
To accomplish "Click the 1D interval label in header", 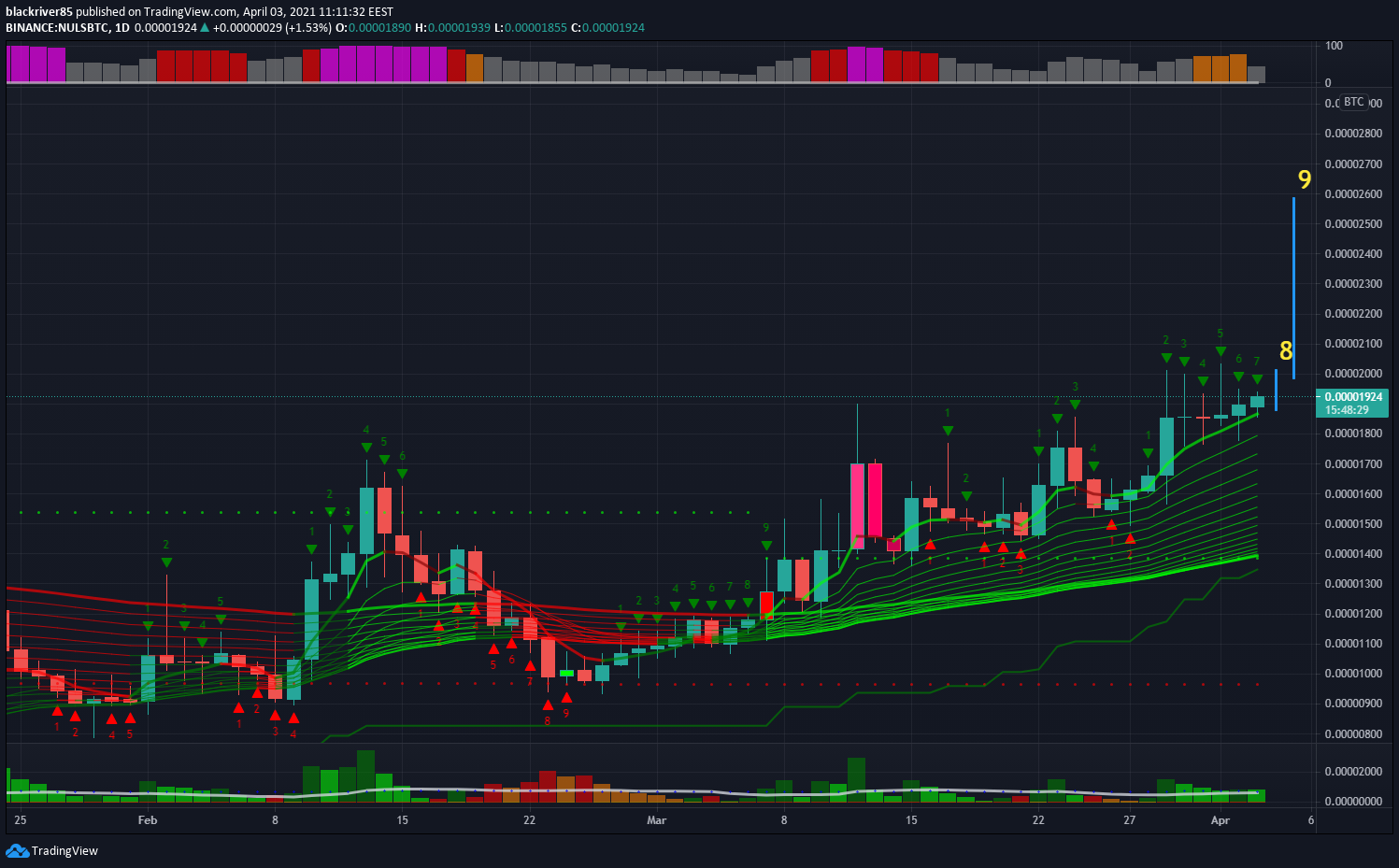I will click(x=122, y=28).
